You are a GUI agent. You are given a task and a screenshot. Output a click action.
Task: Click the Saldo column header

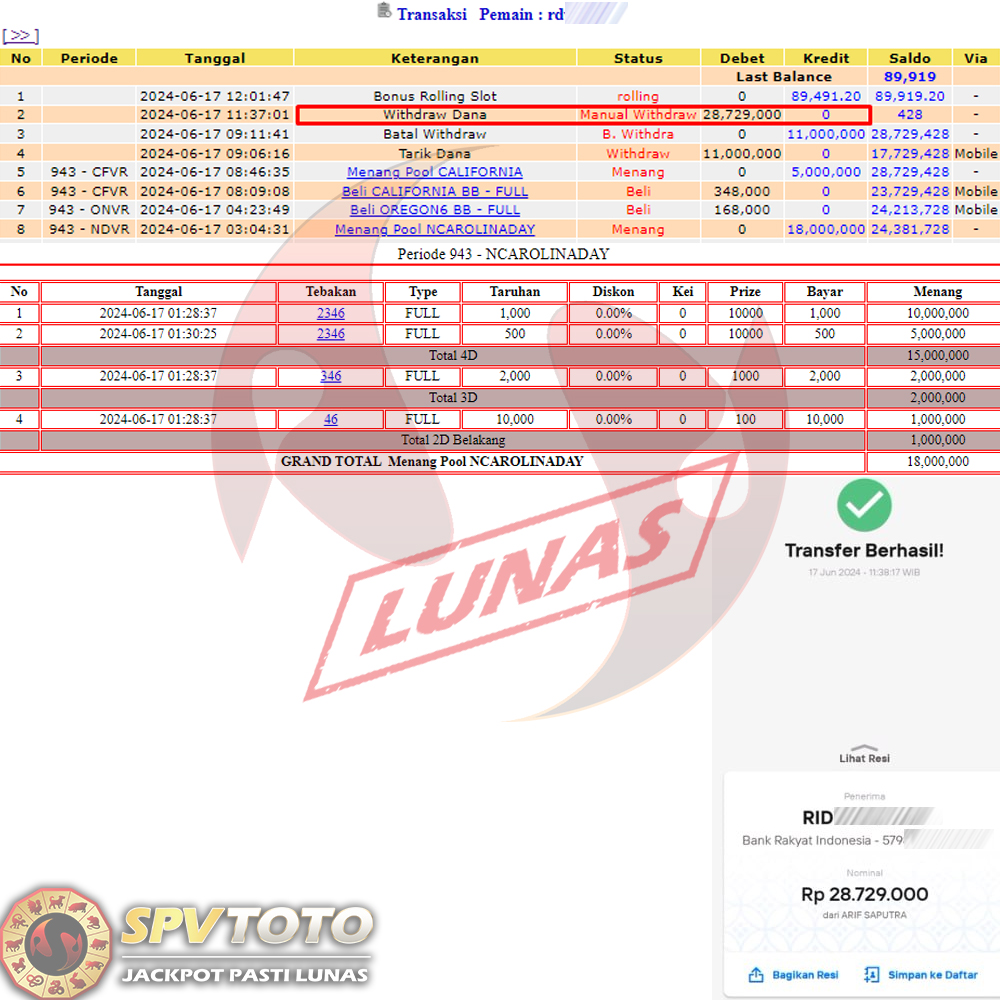[x=909, y=58]
